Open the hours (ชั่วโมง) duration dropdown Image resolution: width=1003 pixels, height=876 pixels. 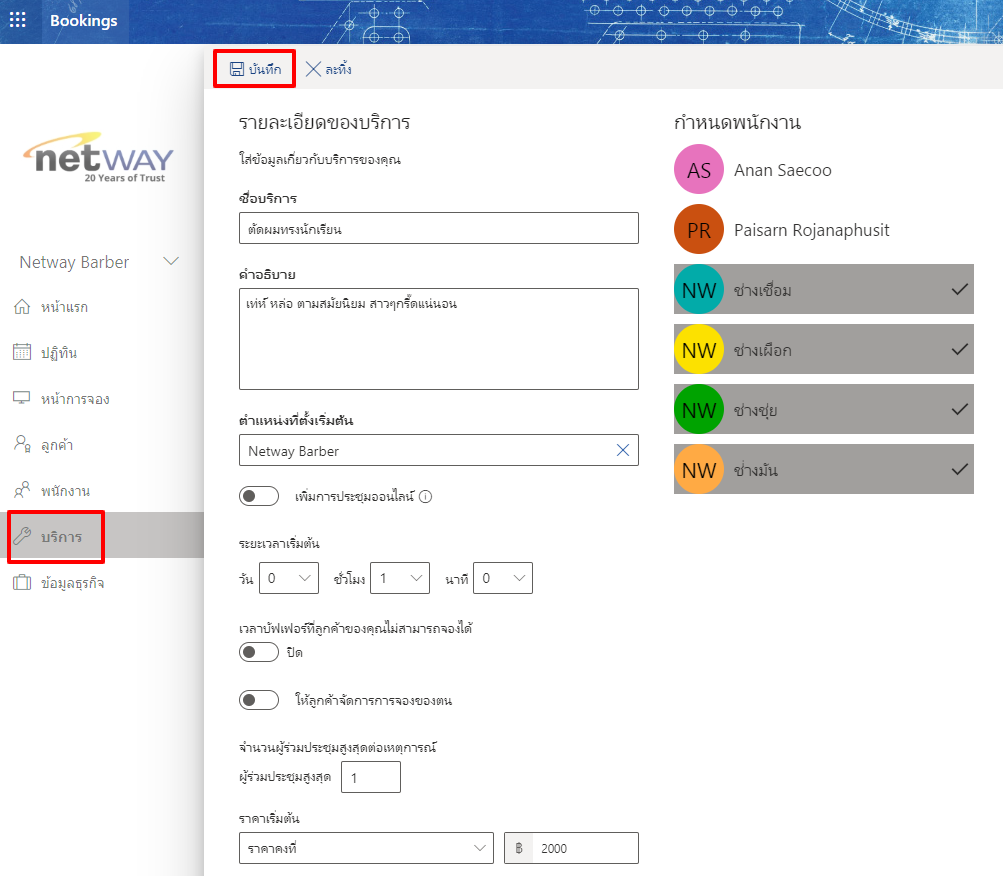pos(399,578)
